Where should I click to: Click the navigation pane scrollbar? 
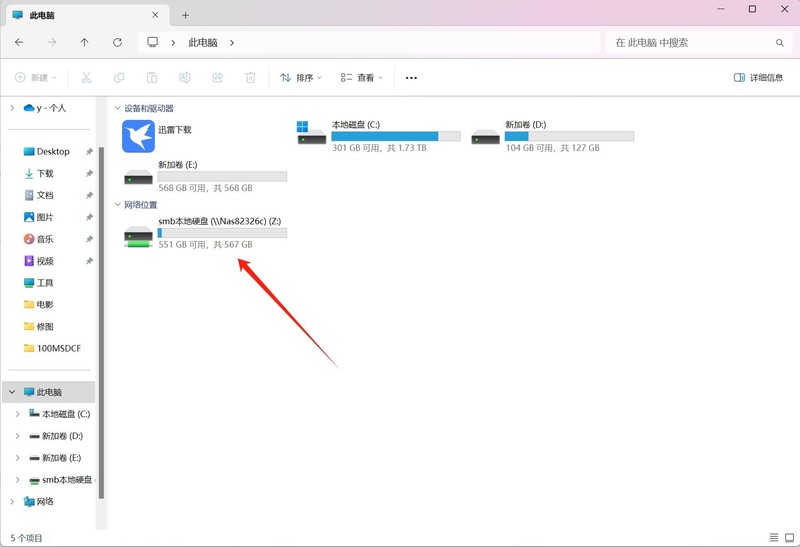point(101,322)
